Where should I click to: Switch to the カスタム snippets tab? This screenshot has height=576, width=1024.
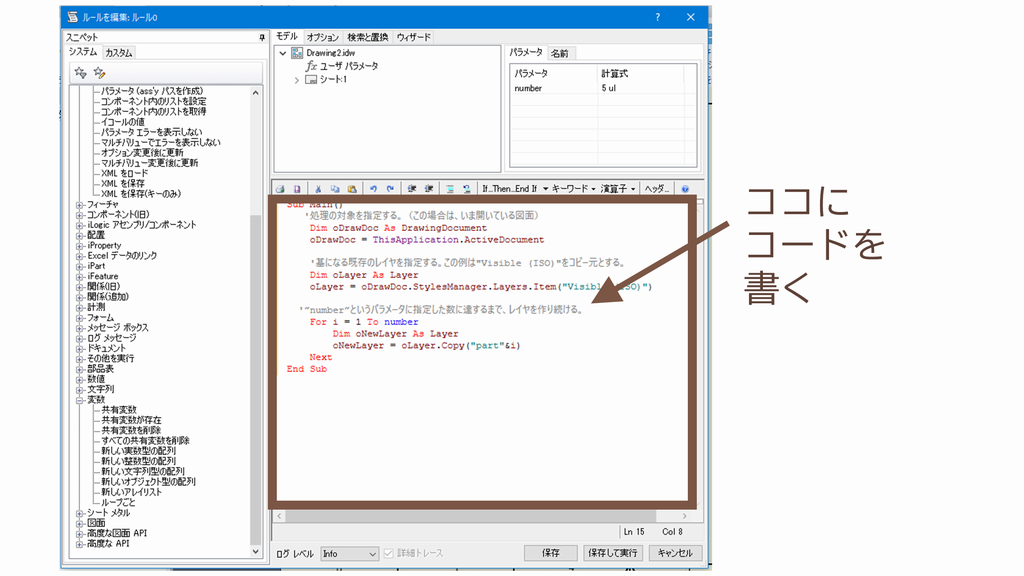(119, 52)
